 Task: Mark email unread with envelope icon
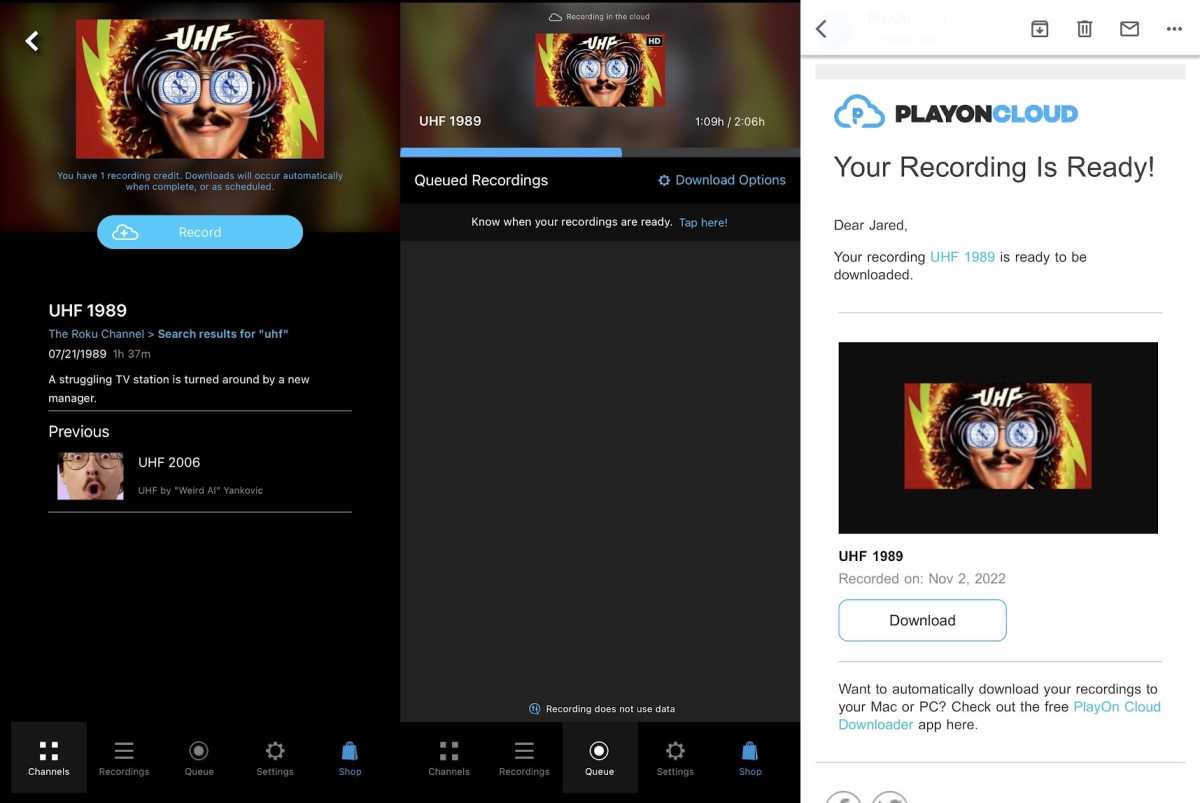[x=1129, y=29]
